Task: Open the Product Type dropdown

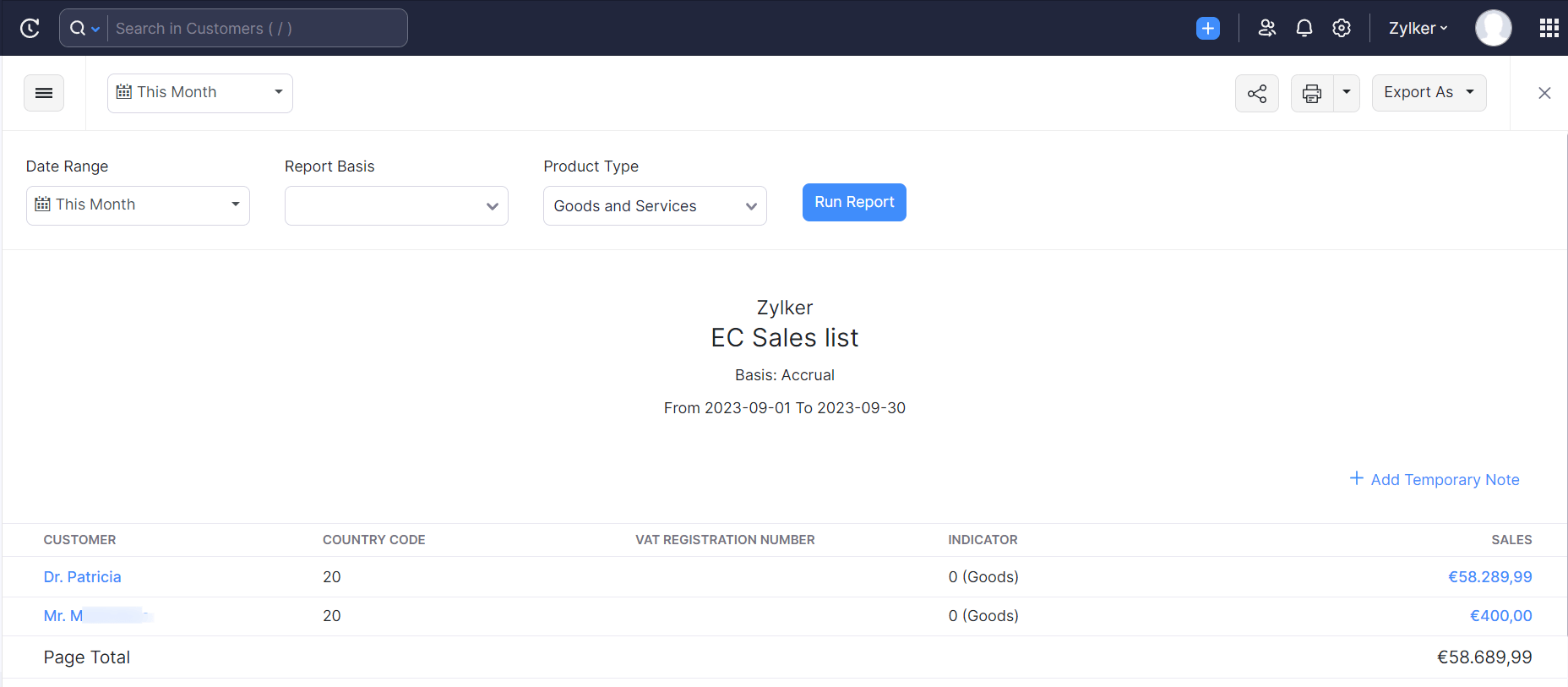Action: 655,206
